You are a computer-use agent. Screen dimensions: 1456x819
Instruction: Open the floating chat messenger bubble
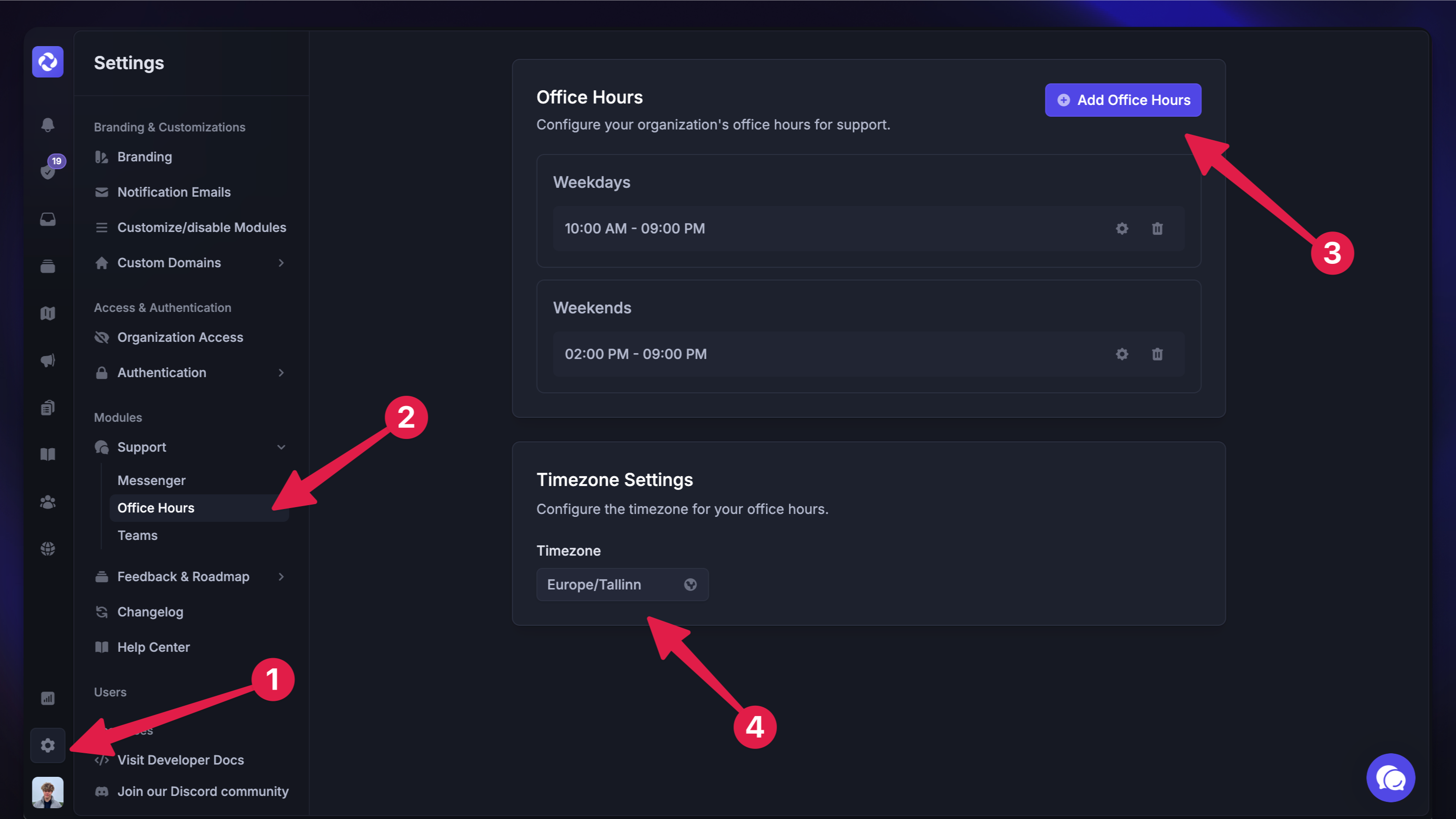[1390, 778]
